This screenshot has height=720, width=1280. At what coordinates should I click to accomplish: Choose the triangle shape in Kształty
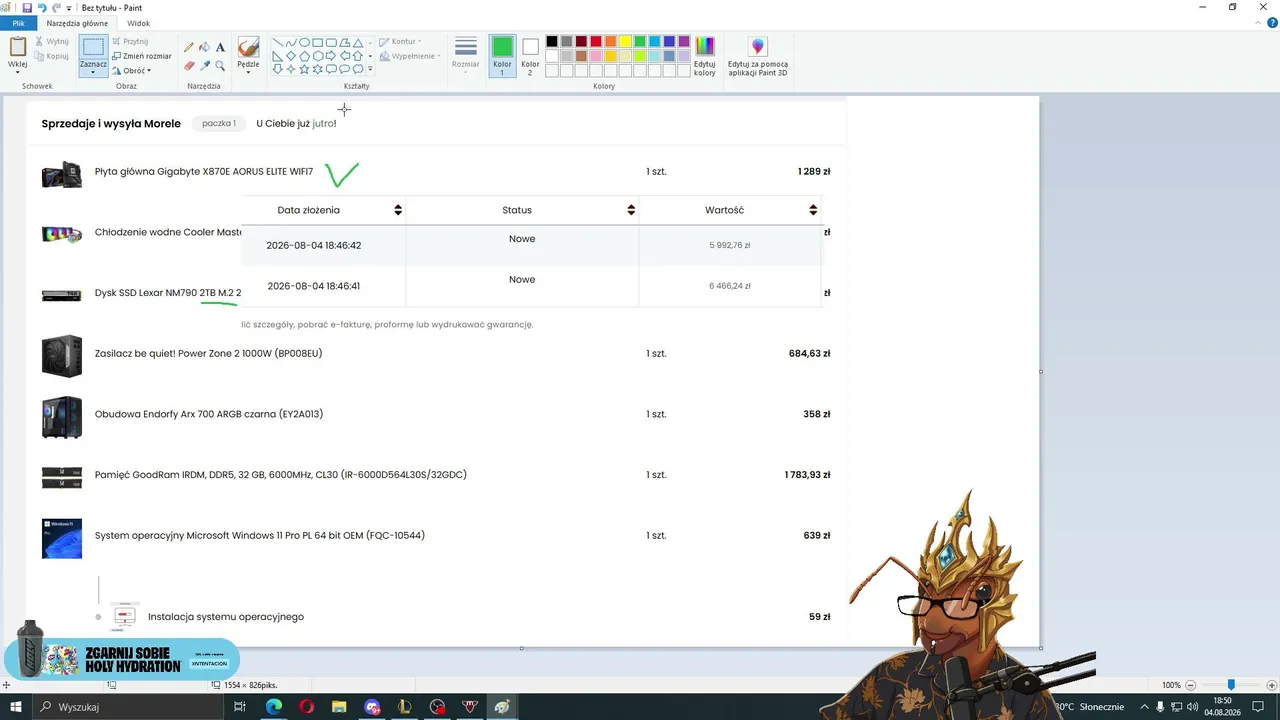pyautogui.click(x=358, y=43)
